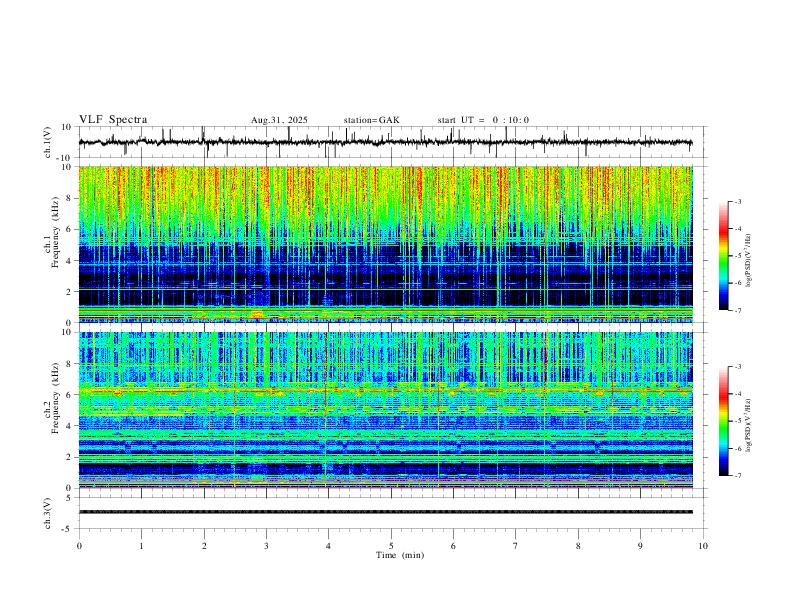792x612 pixels.
Task: Click the log(PSD) label beside ch.1 color bar
Action: tap(749, 260)
